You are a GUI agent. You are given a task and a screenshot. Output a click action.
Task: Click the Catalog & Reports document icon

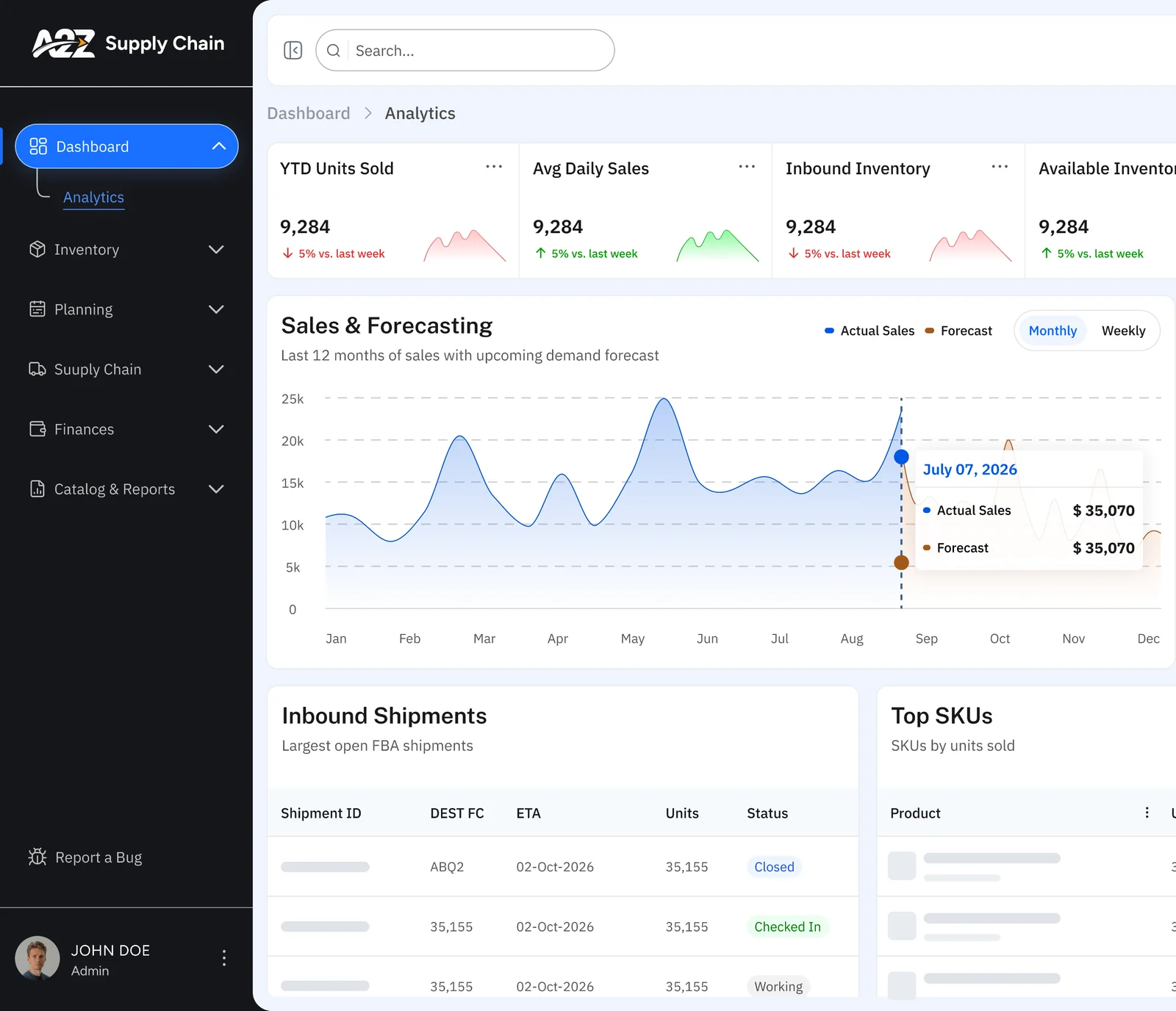point(37,489)
